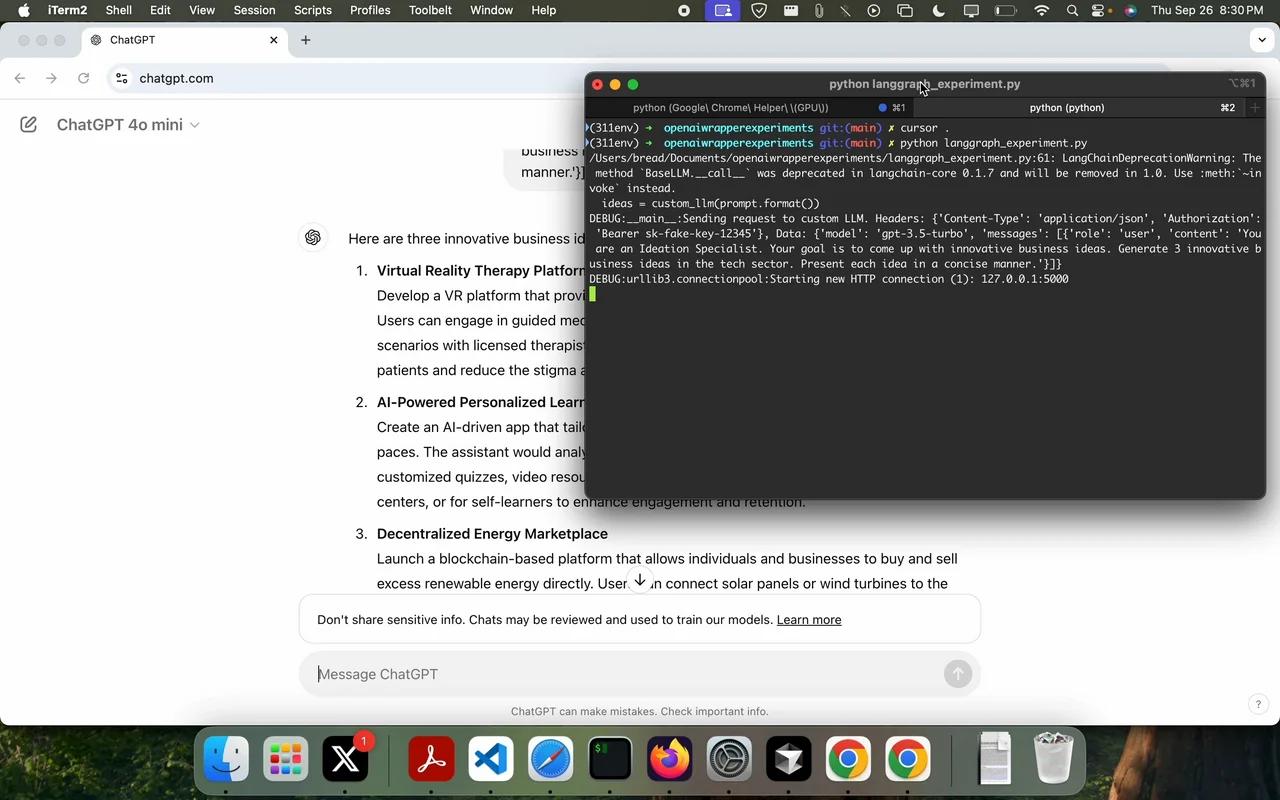This screenshot has height=800, width=1280.
Task: Open Safari from the Dock
Action: click(548, 760)
